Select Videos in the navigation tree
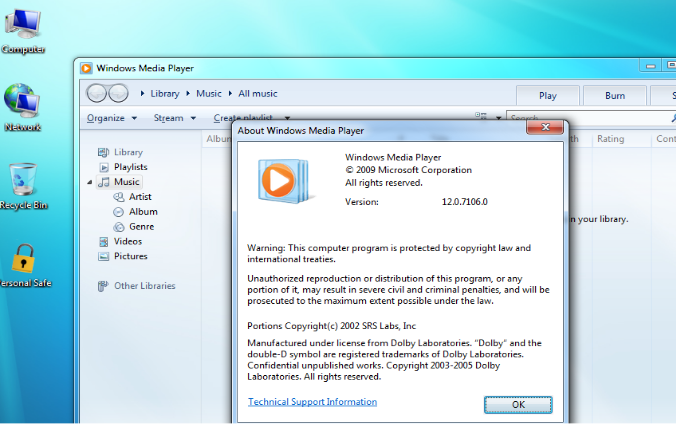Viewport: 676px width, 429px height. [128, 241]
